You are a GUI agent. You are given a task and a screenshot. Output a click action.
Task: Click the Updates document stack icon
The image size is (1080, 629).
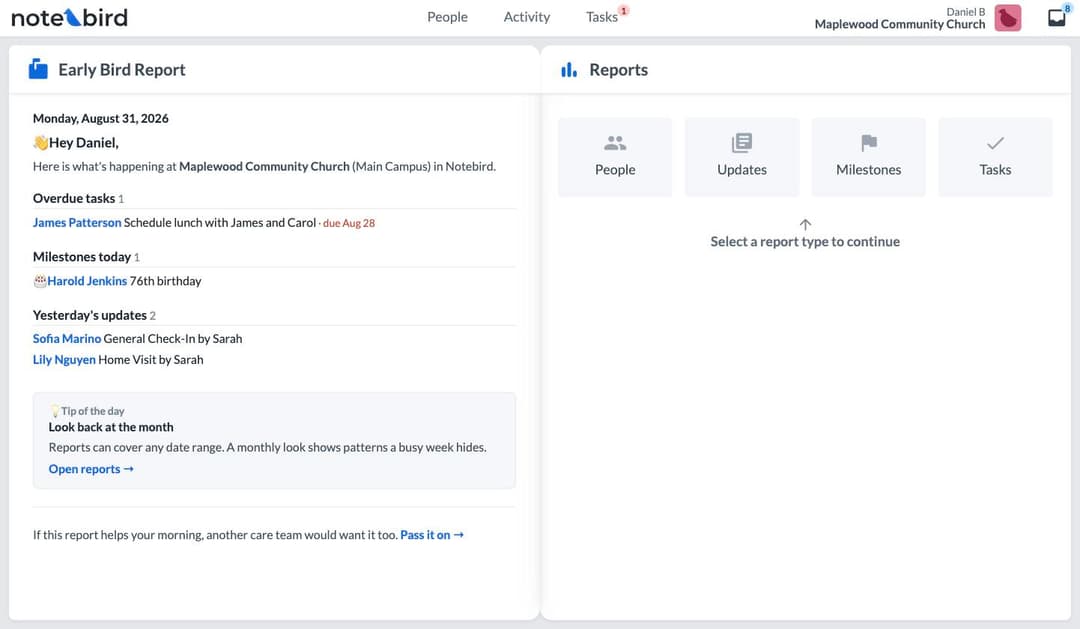742,143
